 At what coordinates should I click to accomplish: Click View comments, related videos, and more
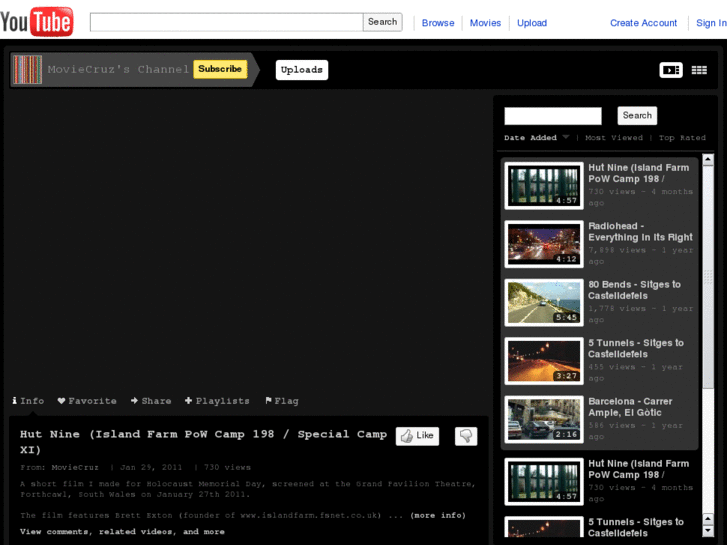pos(122,532)
